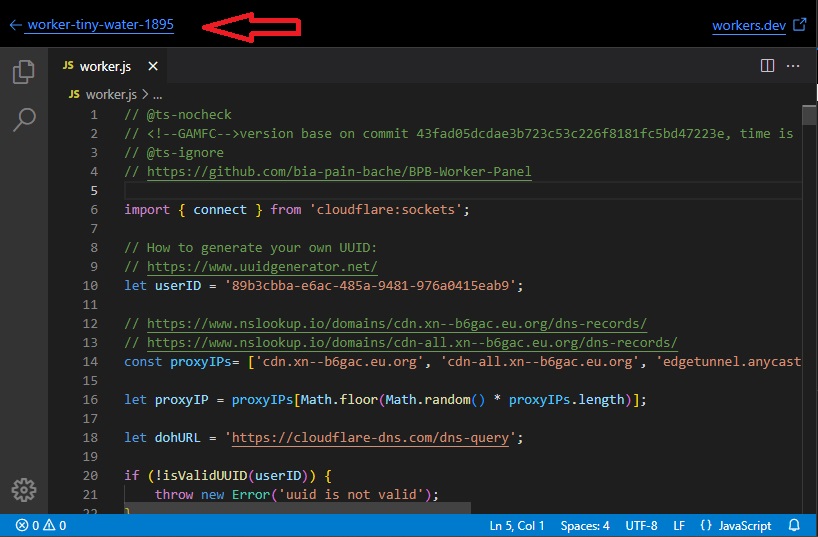
Task: Click Spaces: 4 indentation setting
Action: pos(585,525)
